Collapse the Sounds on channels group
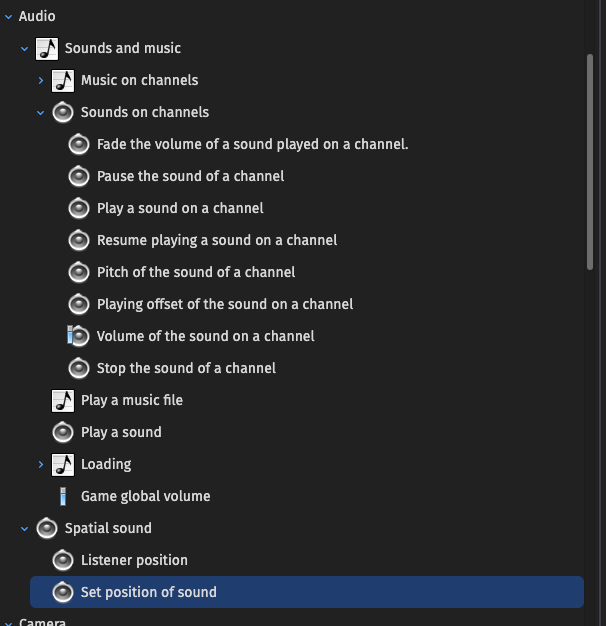The width and height of the screenshot is (606, 626). click(41, 113)
